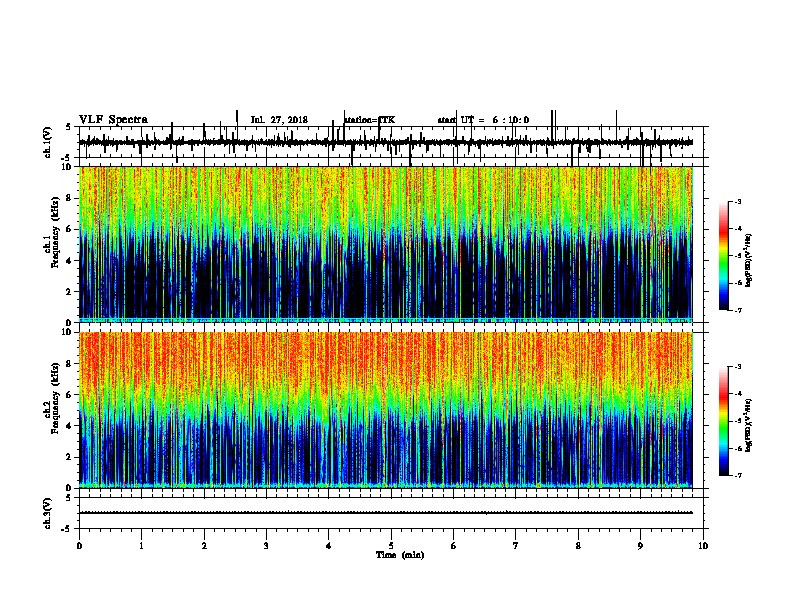Viewport: 792px width, 612px height.
Task: Click the "2" kHz tick of ch.2 spectrogram
Action: point(70,457)
